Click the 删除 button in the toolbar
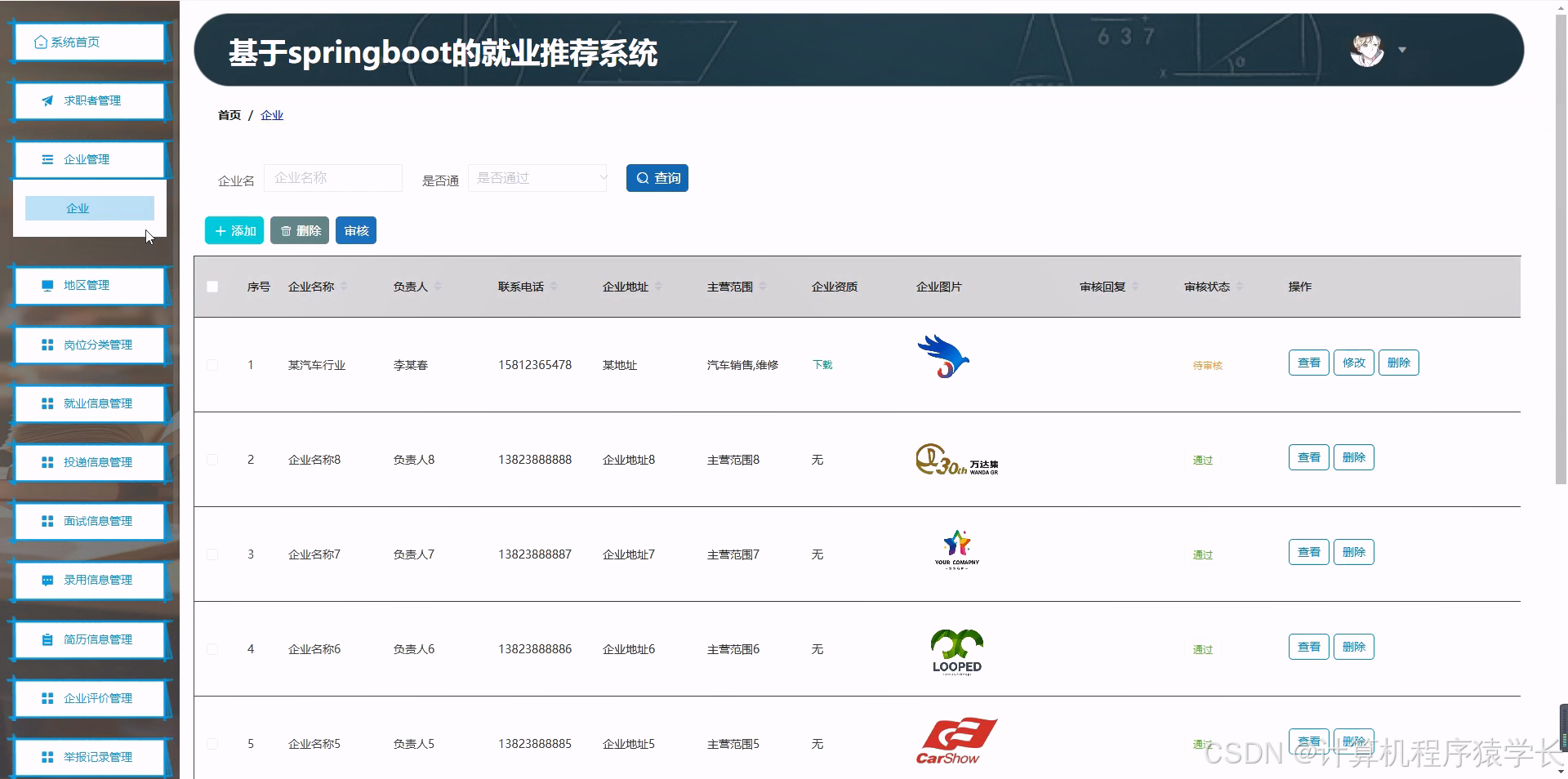This screenshot has width=1568, height=779. 300,230
